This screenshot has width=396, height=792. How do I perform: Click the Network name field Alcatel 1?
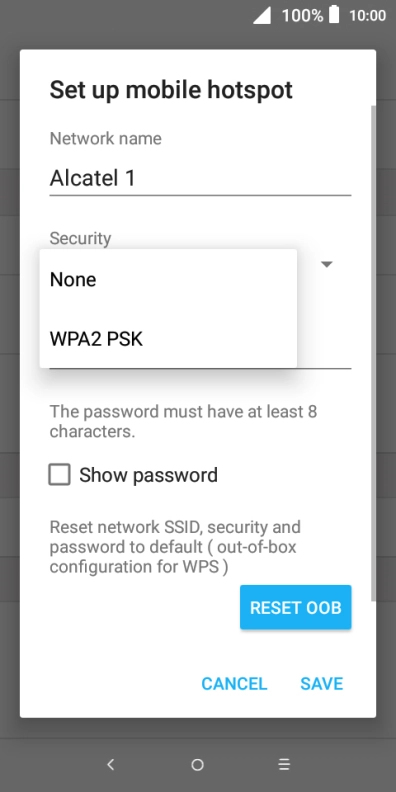[200, 179]
